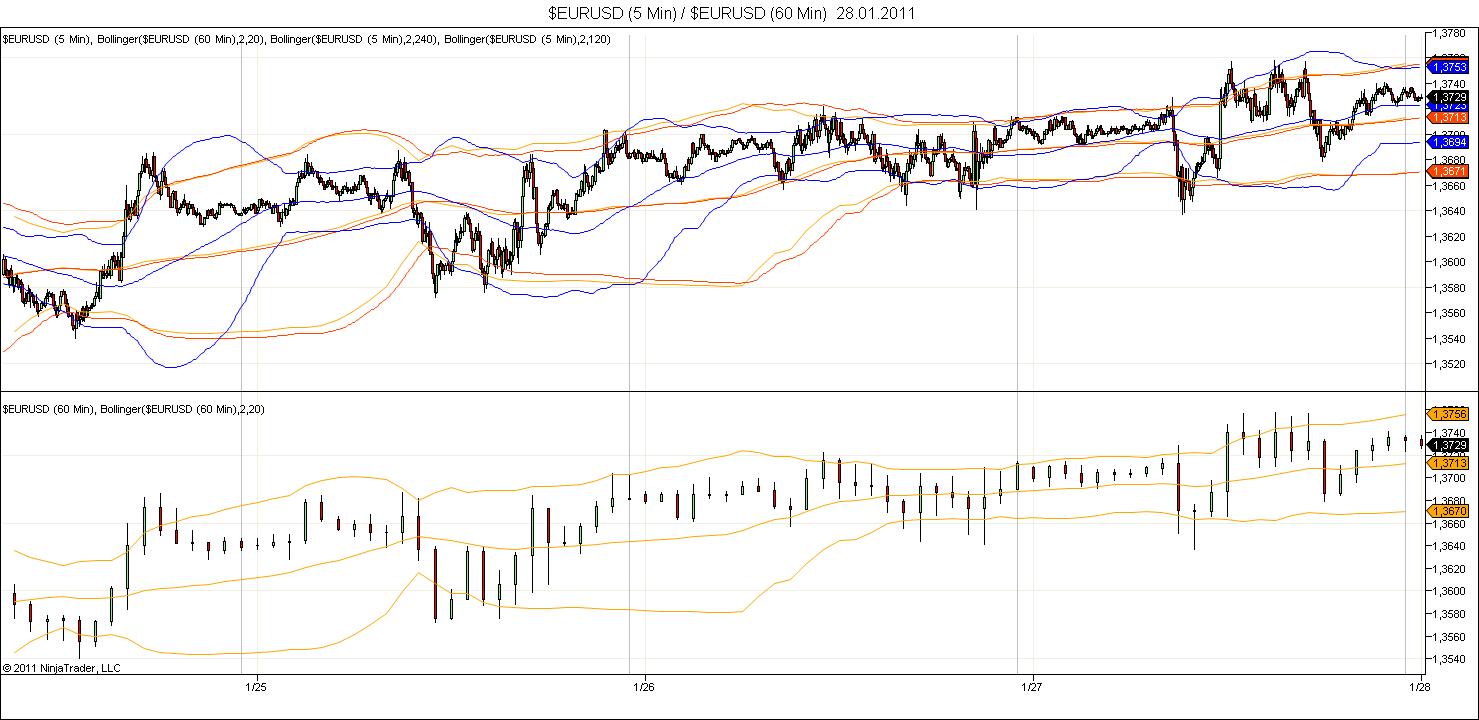Image resolution: width=1479 pixels, height=720 pixels.
Task: Click the 1,3520 price axis label
Action: pos(1451,364)
